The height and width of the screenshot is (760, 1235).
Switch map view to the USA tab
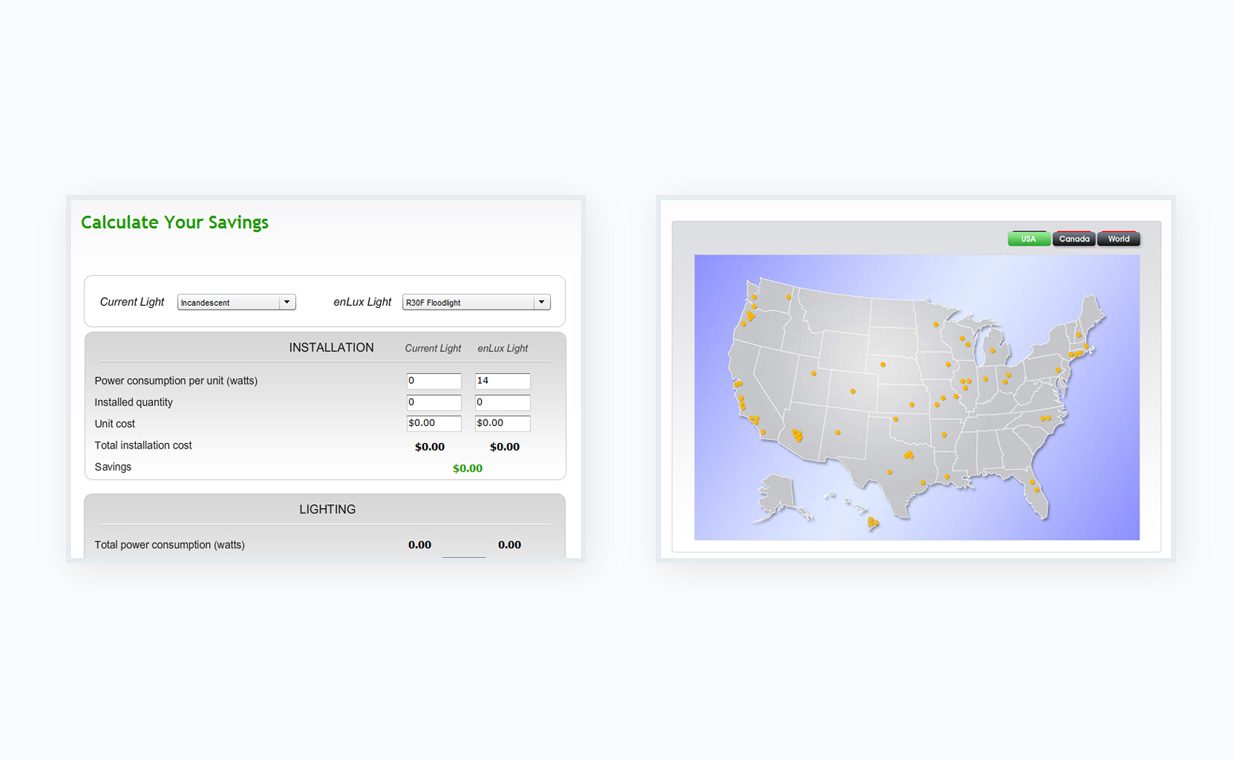tap(1029, 239)
